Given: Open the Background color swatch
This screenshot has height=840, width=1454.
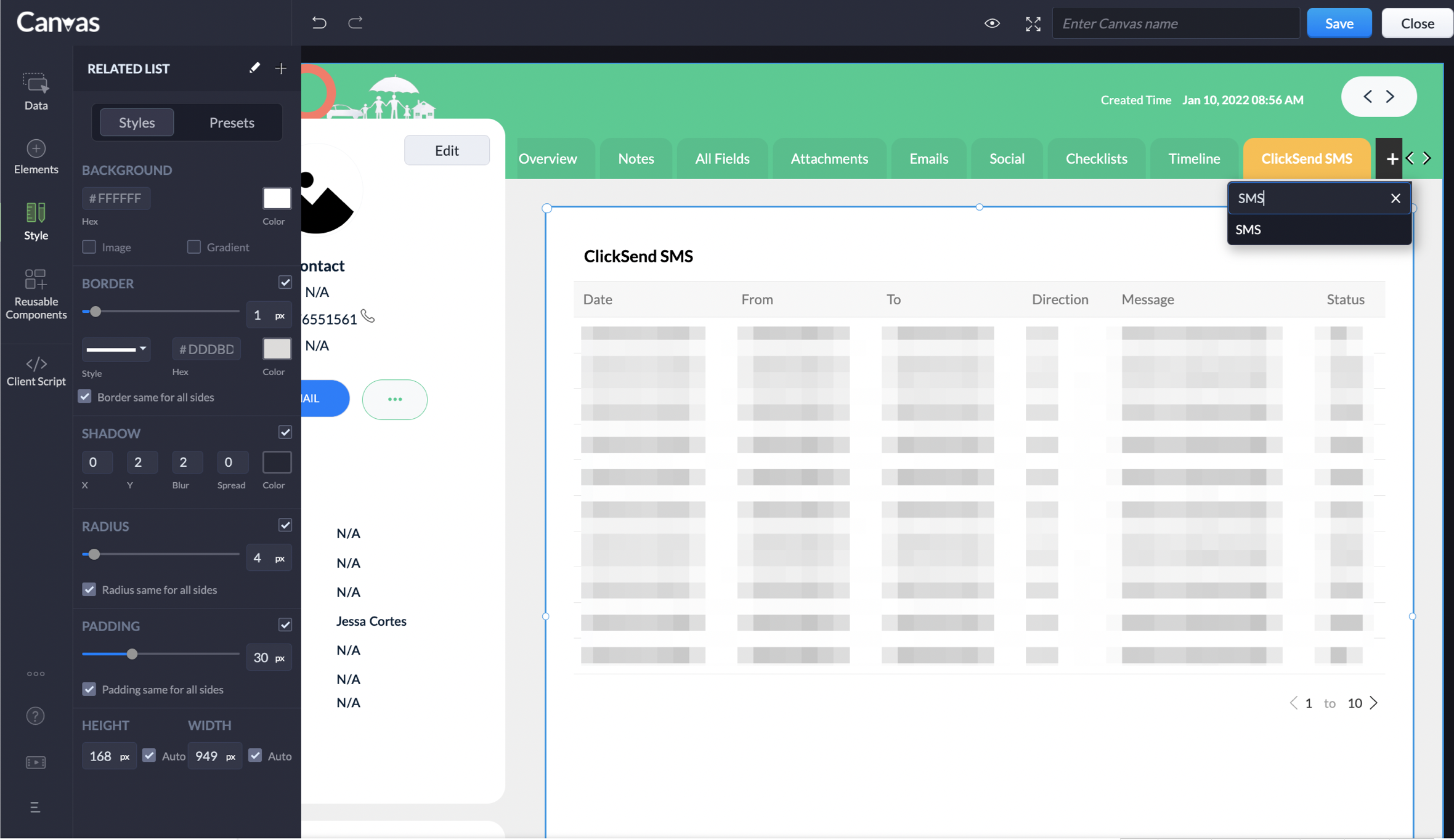Looking at the screenshot, I should coord(277,198).
